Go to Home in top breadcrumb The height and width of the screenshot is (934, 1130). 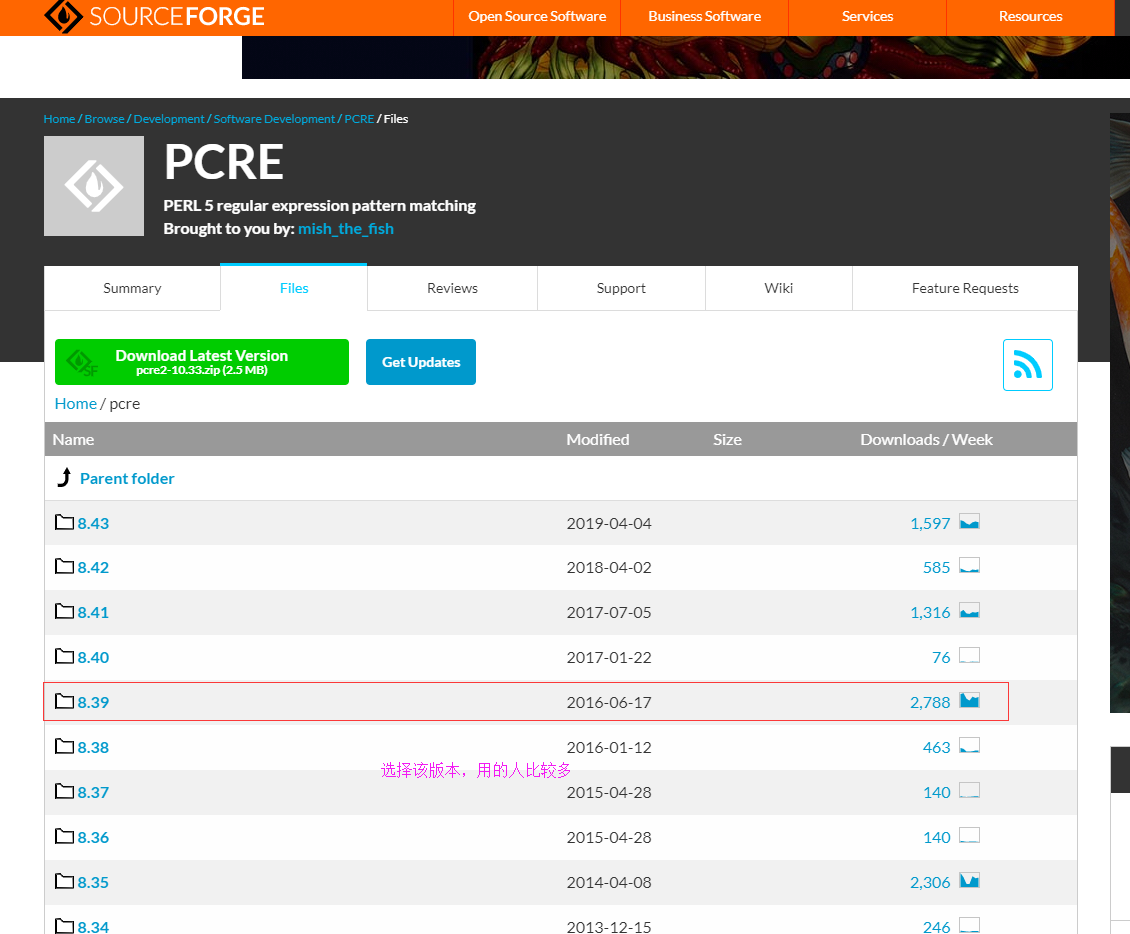pyautogui.click(x=59, y=119)
